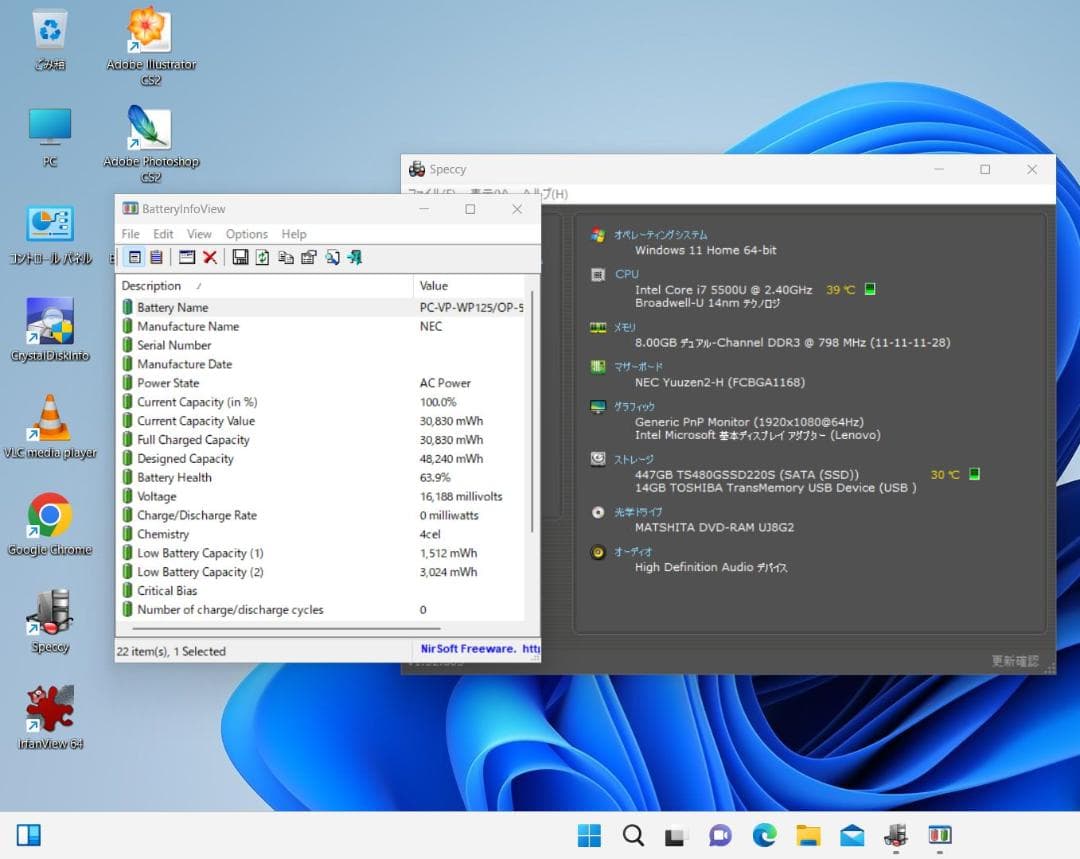This screenshot has width=1080, height=859.
Task: Refresh battery information with green refresh icon
Action: click(x=261, y=257)
